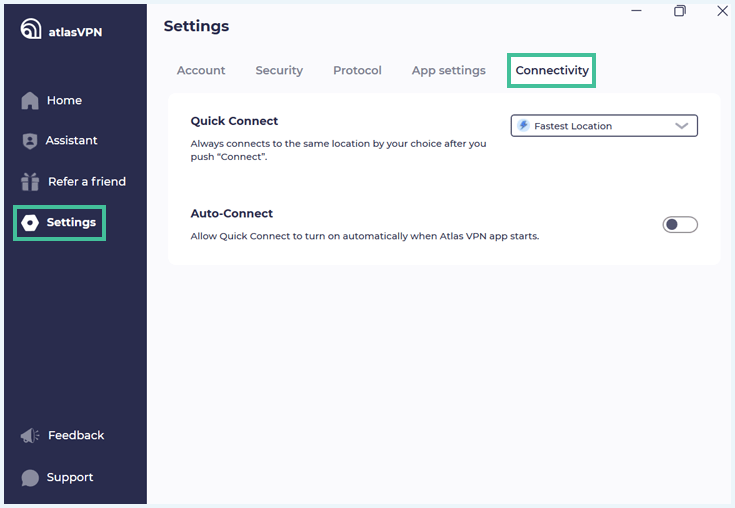Click the Feedback megaphone icon
The image size is (735, 508).
pyautogui.click(x=30, y=436)
